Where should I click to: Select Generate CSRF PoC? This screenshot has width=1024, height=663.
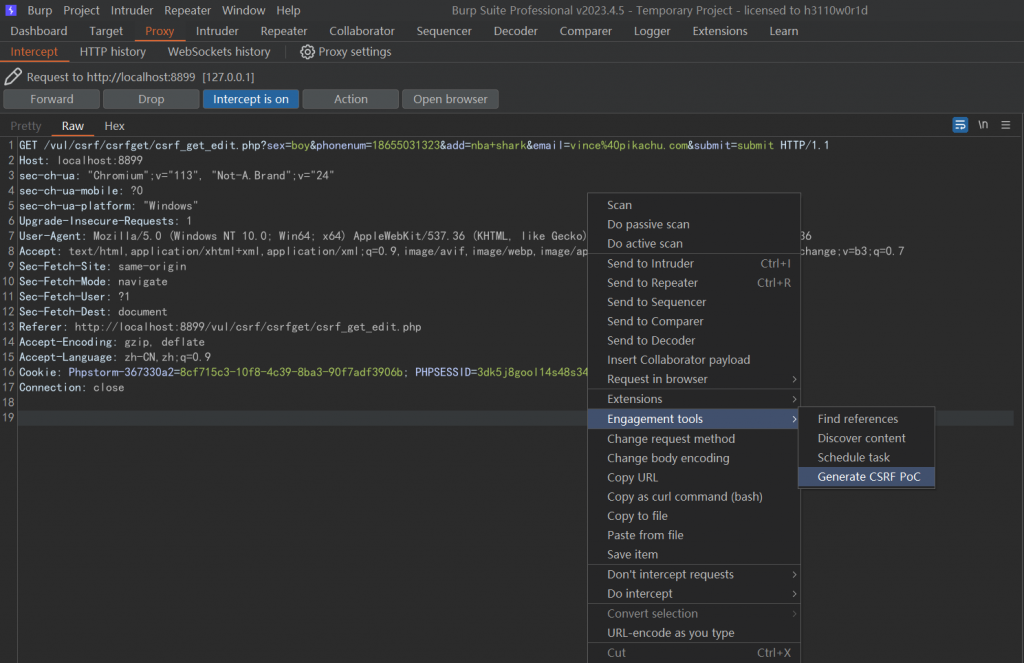tap(868, 477)
